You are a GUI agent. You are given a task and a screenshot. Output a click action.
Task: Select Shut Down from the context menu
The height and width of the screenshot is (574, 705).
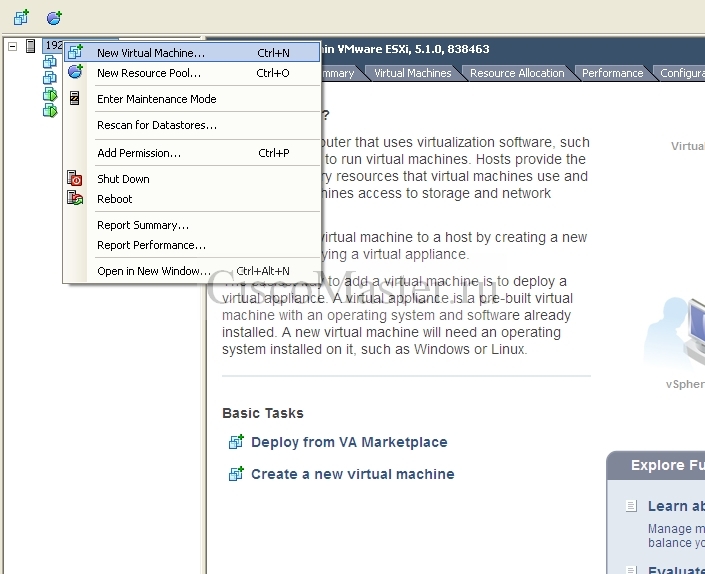[192, 179]
